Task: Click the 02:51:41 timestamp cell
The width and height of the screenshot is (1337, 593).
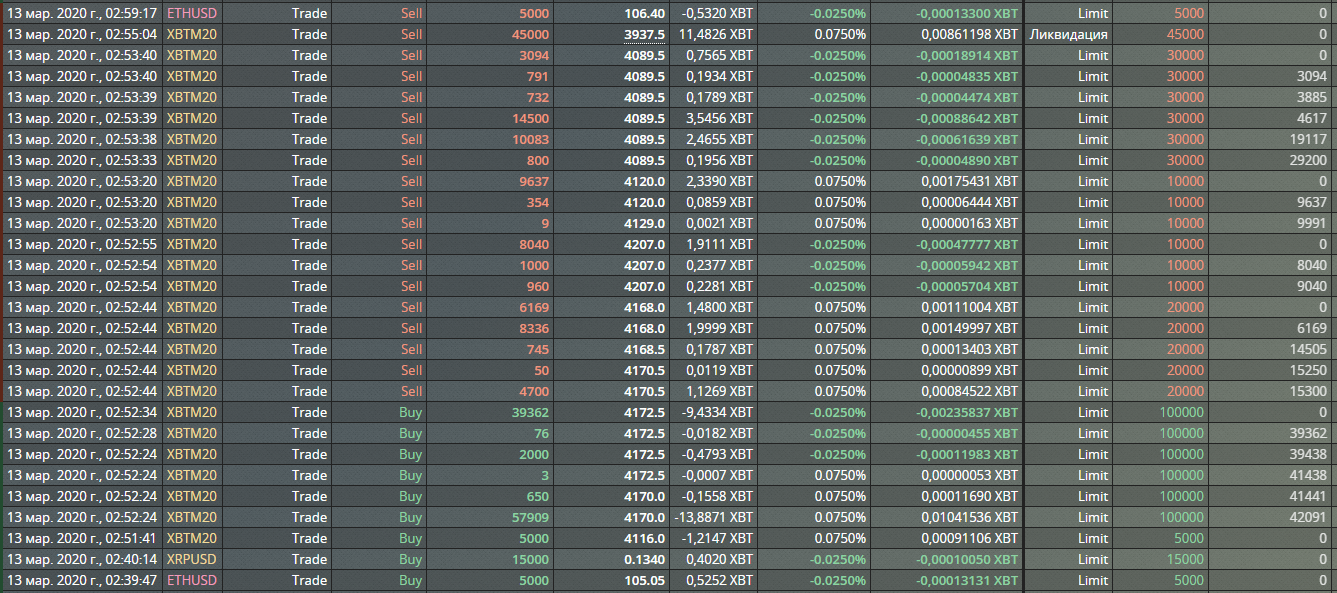Action: (82, 538)
